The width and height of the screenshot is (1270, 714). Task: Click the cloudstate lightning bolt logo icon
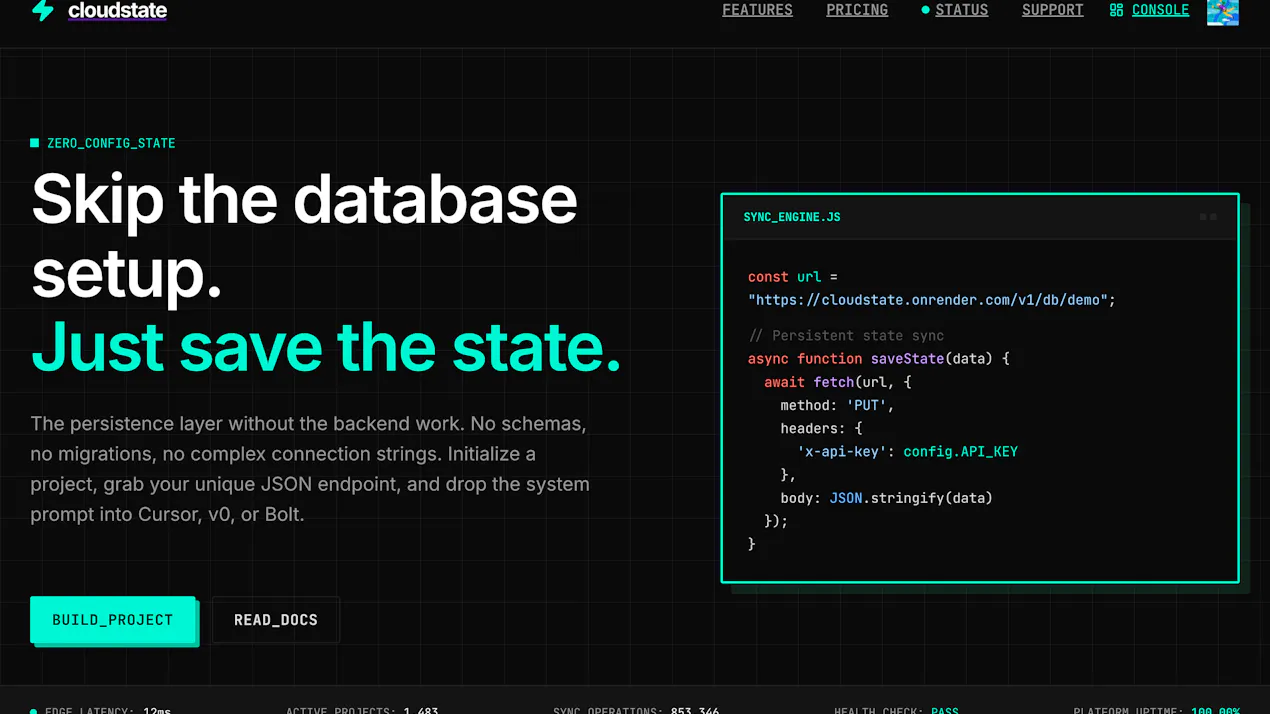tap(43, 10)
